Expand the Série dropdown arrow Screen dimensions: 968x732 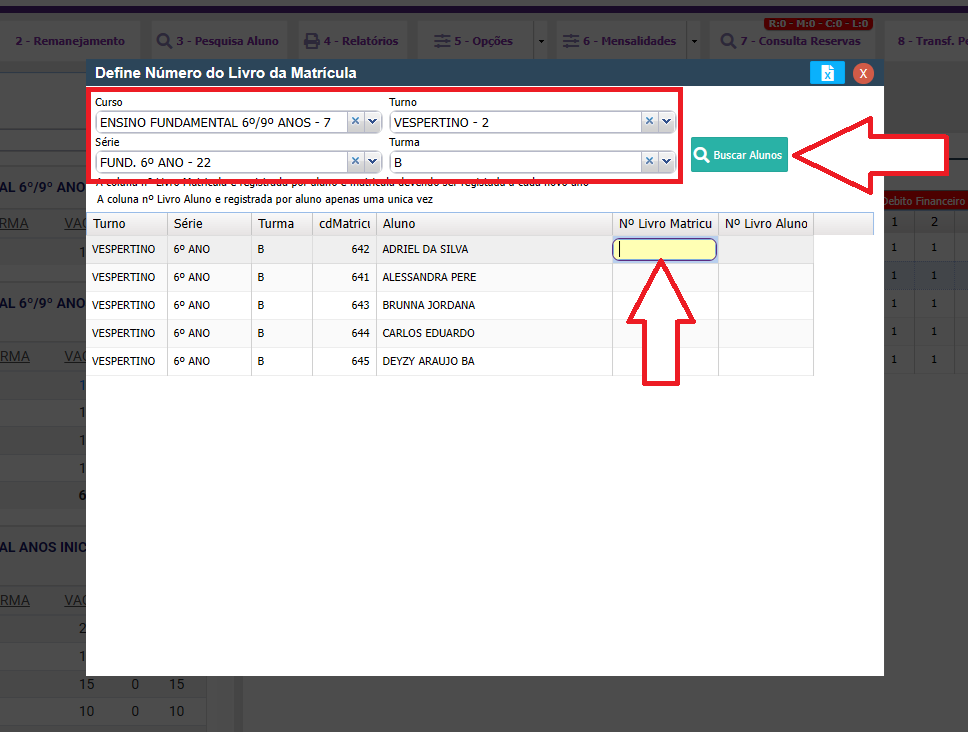372,161
